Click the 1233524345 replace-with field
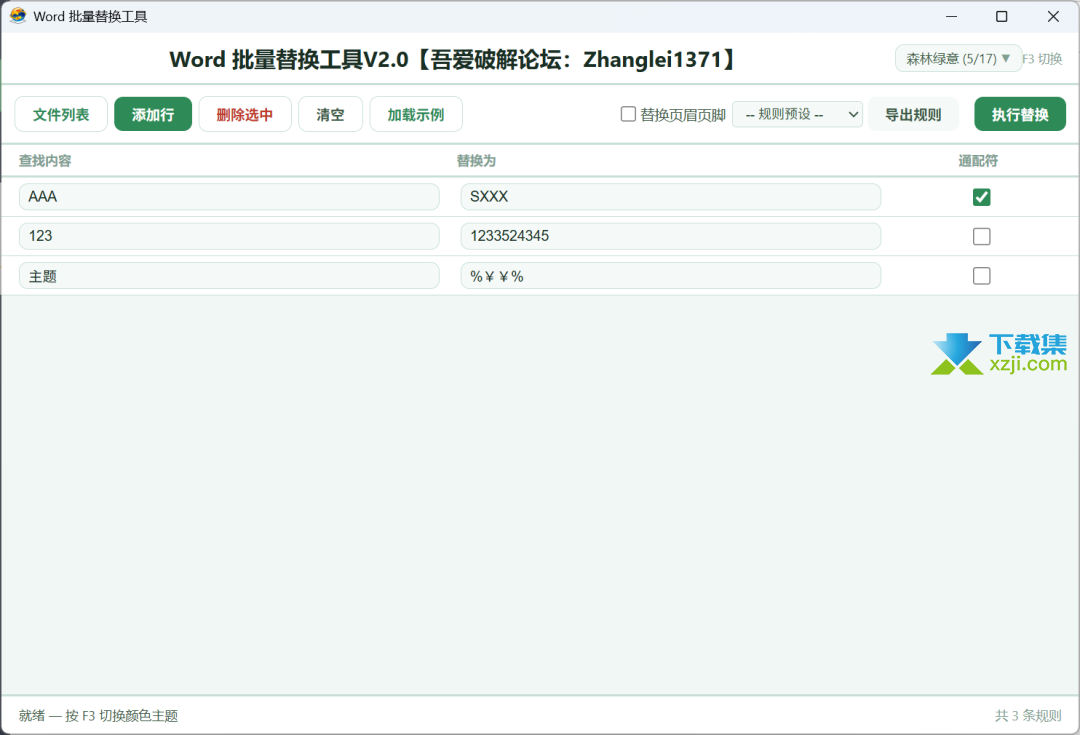This screenshot has width=1080, height=735. 671,236
